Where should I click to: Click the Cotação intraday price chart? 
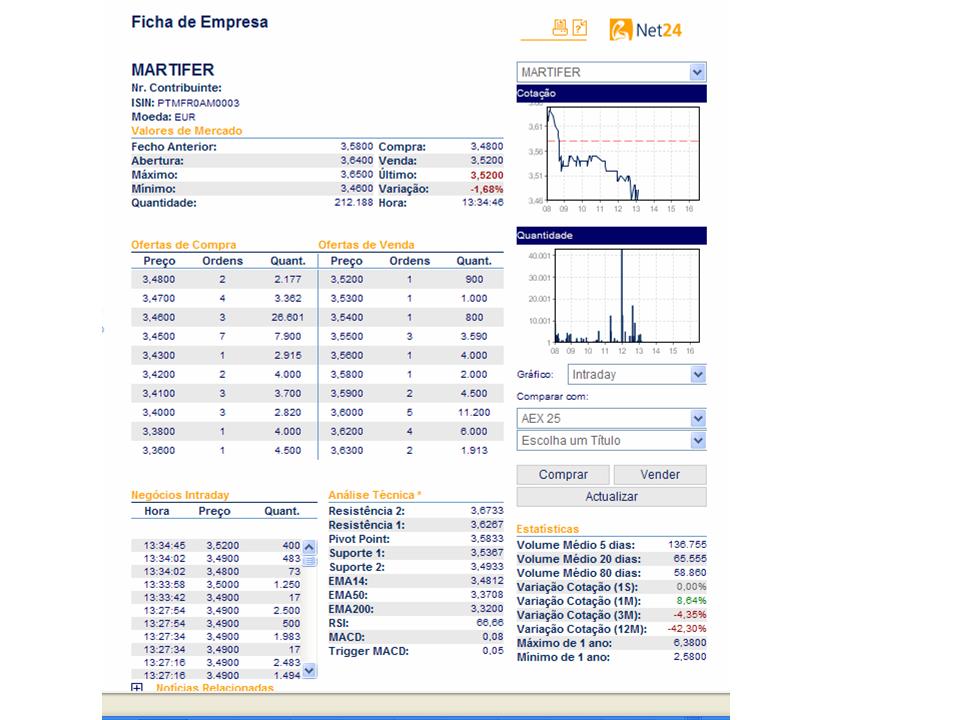pyautogui.click(x=623, y=154)
